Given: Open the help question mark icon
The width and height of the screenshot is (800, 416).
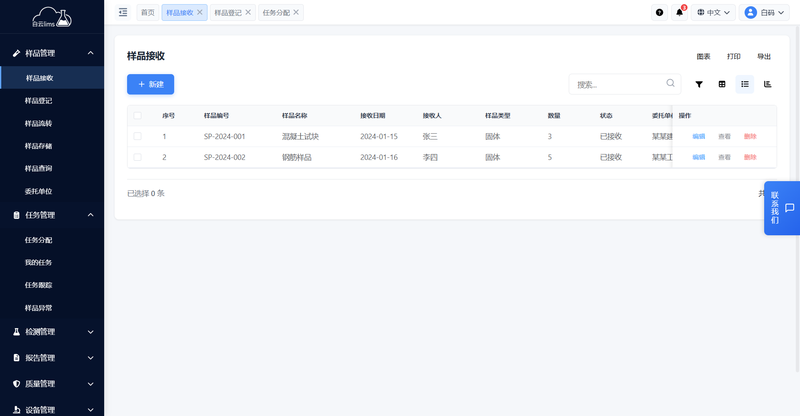Looking at the screenshot, I should (x=659, y=12).
